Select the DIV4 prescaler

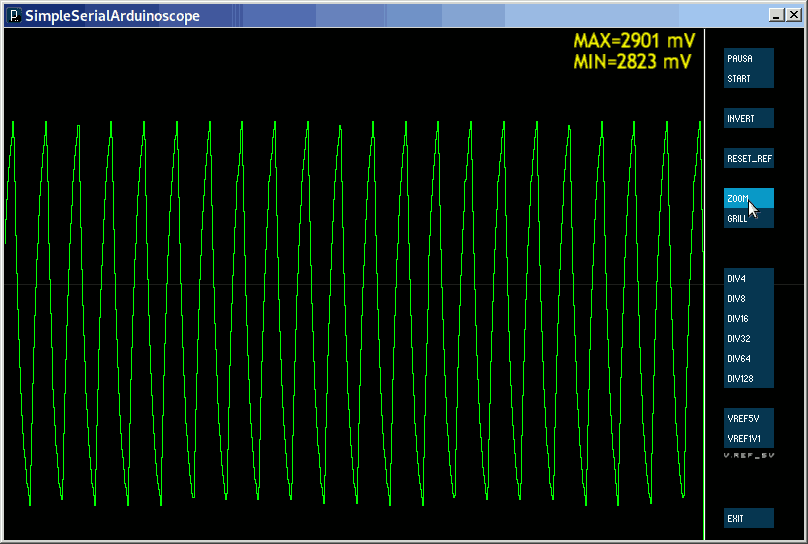[x=748, y=278]
